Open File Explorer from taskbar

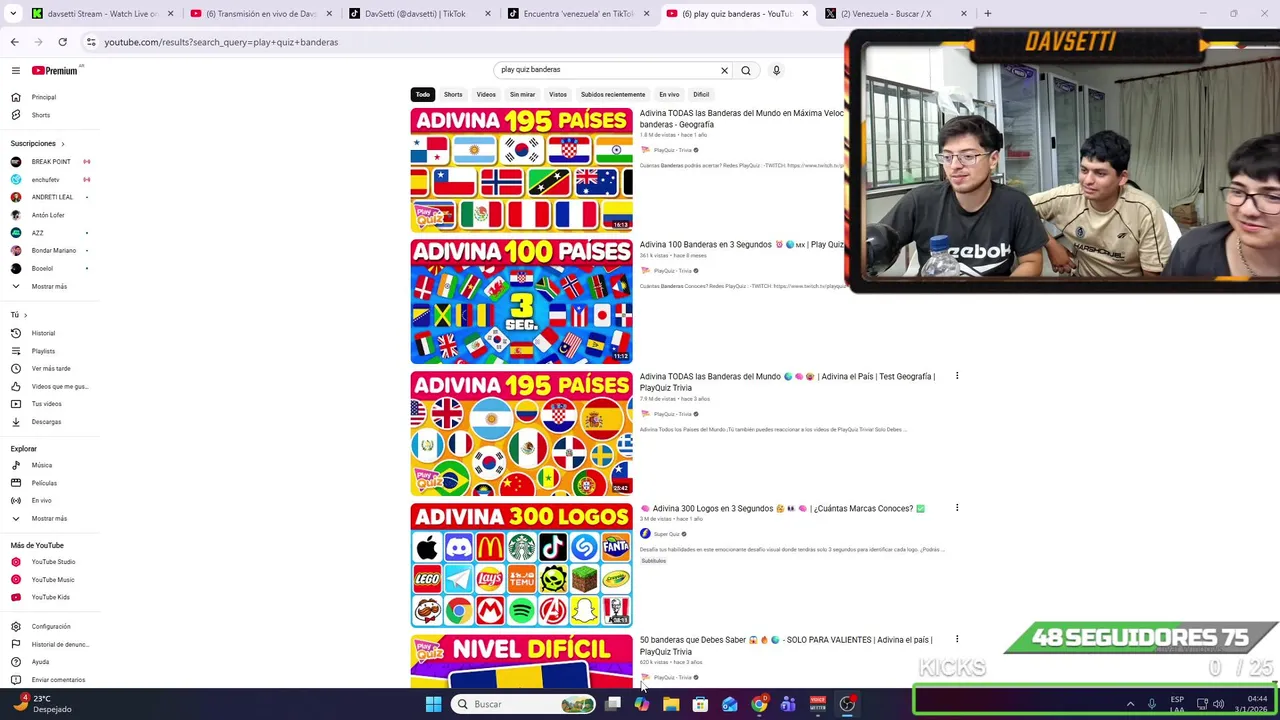[671, 704]
